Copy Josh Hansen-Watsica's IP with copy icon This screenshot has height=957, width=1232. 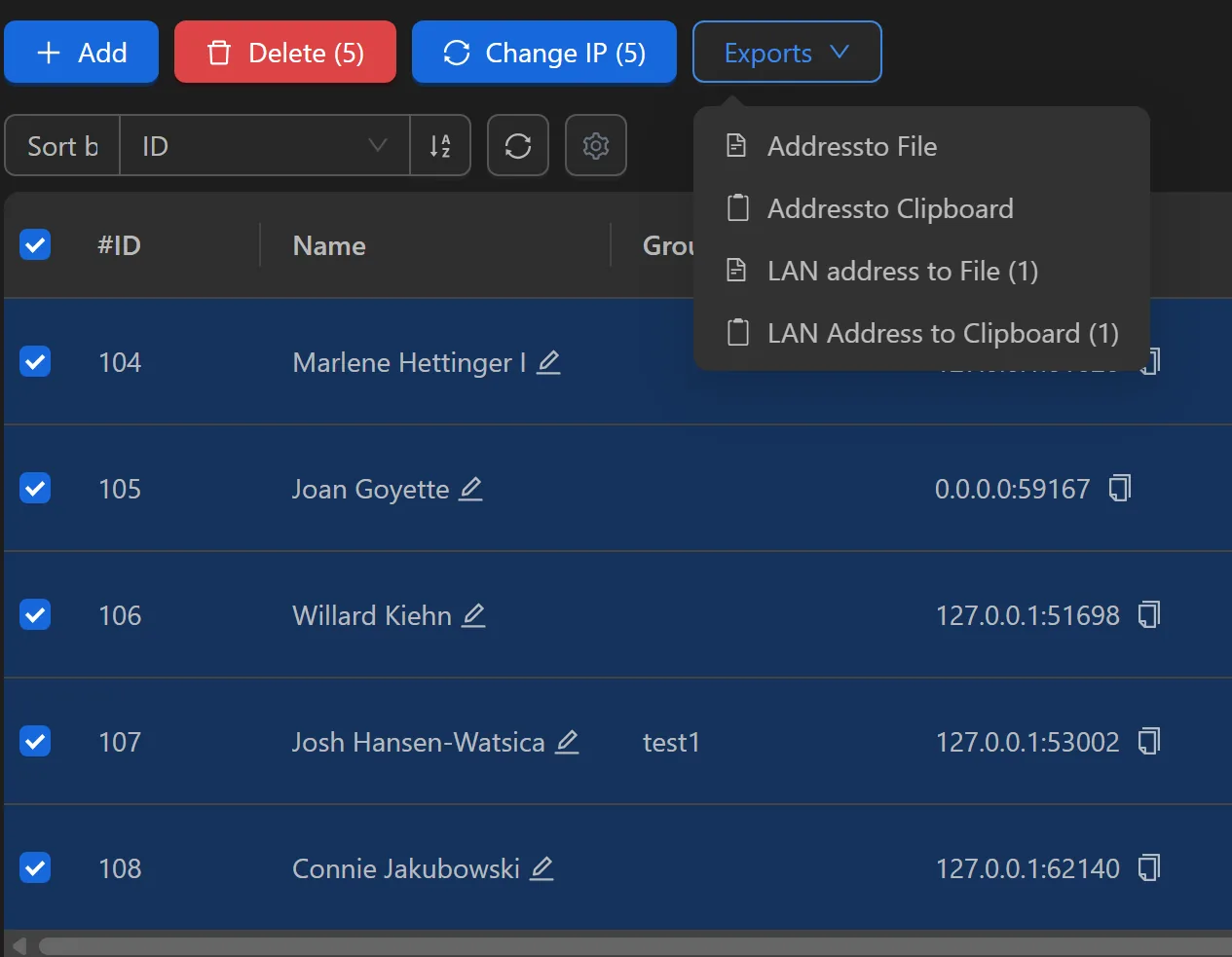click(x=1149, y=742)
